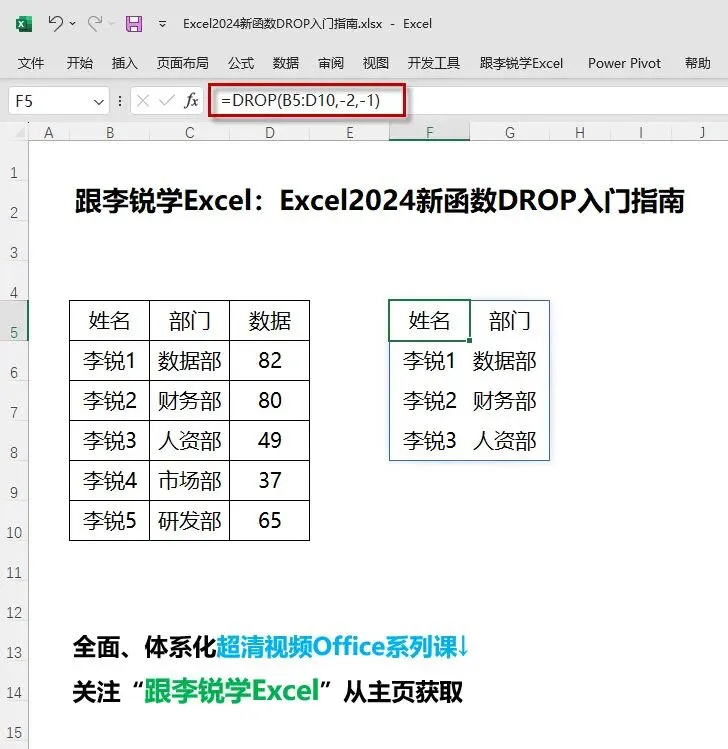Open the 文件 tab

[31, 63]
